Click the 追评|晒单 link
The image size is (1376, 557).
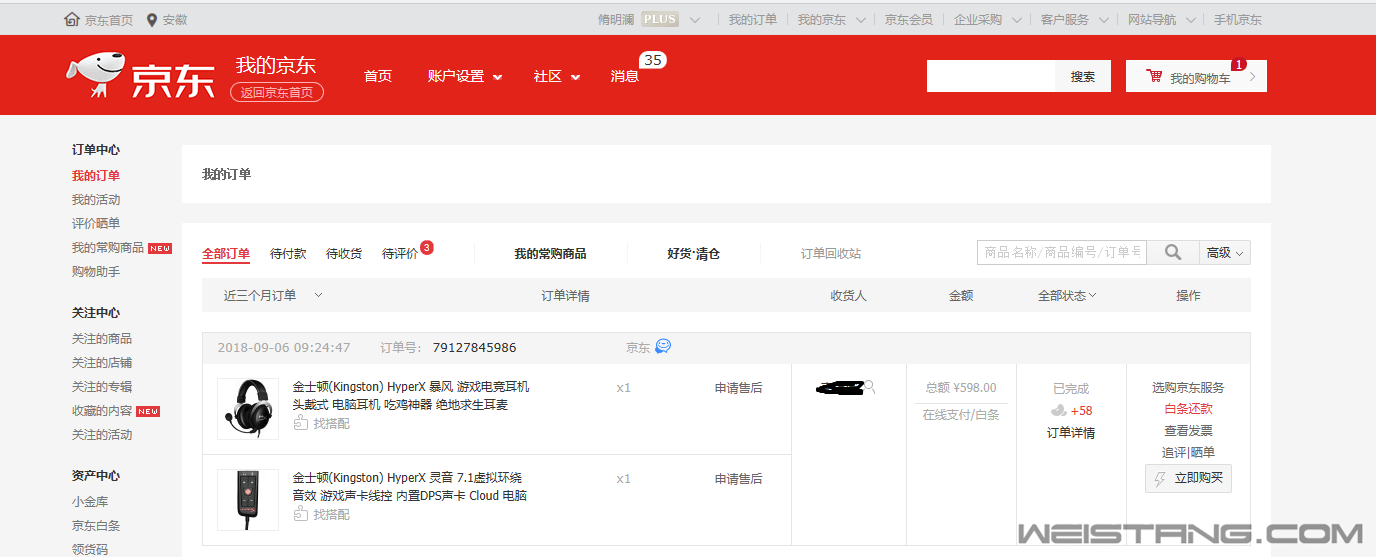tap(1188, 453)
